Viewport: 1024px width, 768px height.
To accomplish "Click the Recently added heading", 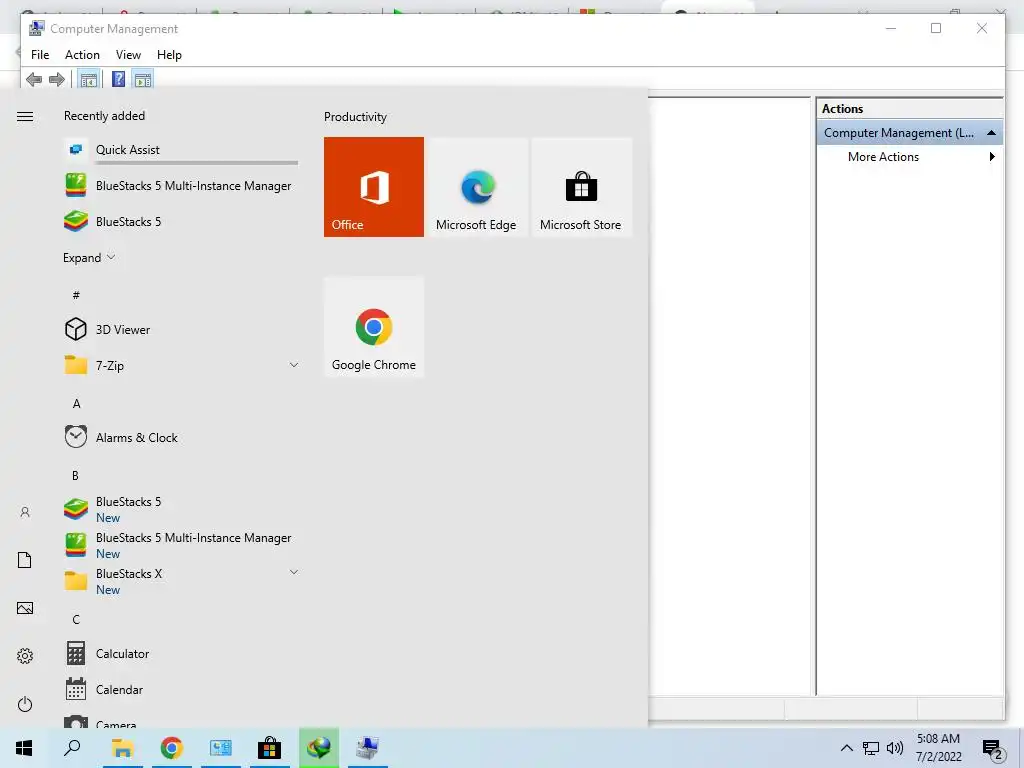I will point(104,116).
